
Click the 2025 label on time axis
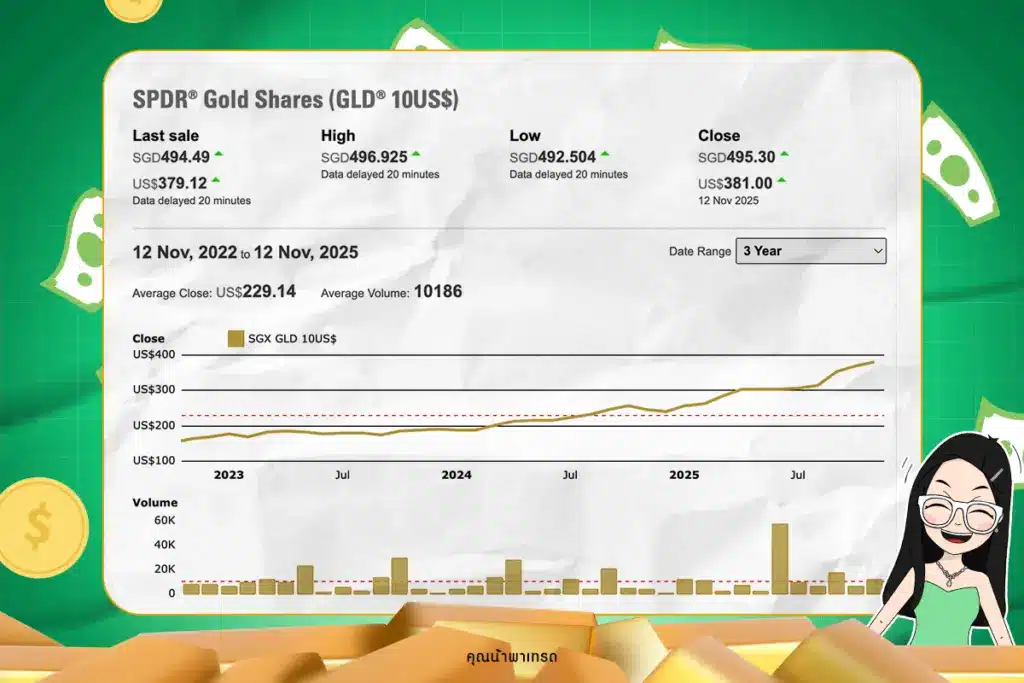[684, 475]
